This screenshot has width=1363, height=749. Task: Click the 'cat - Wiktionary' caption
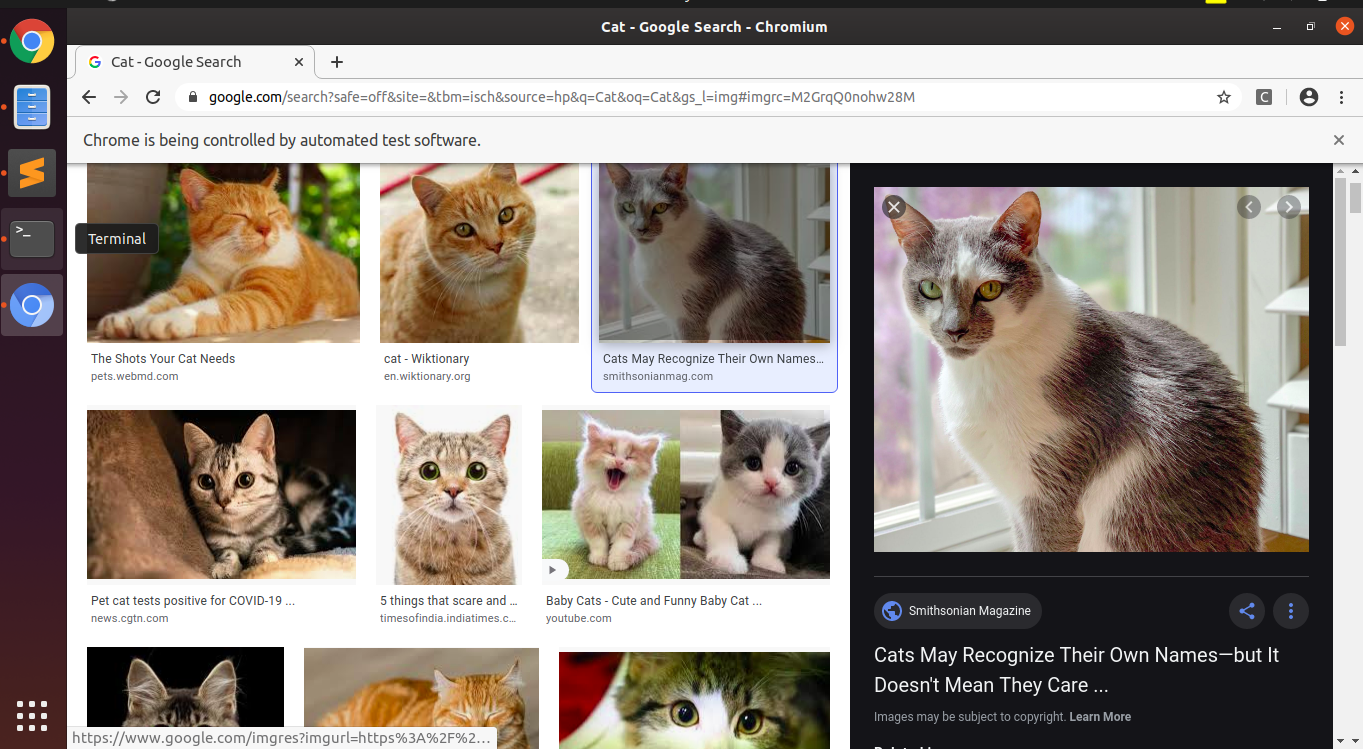427,359
